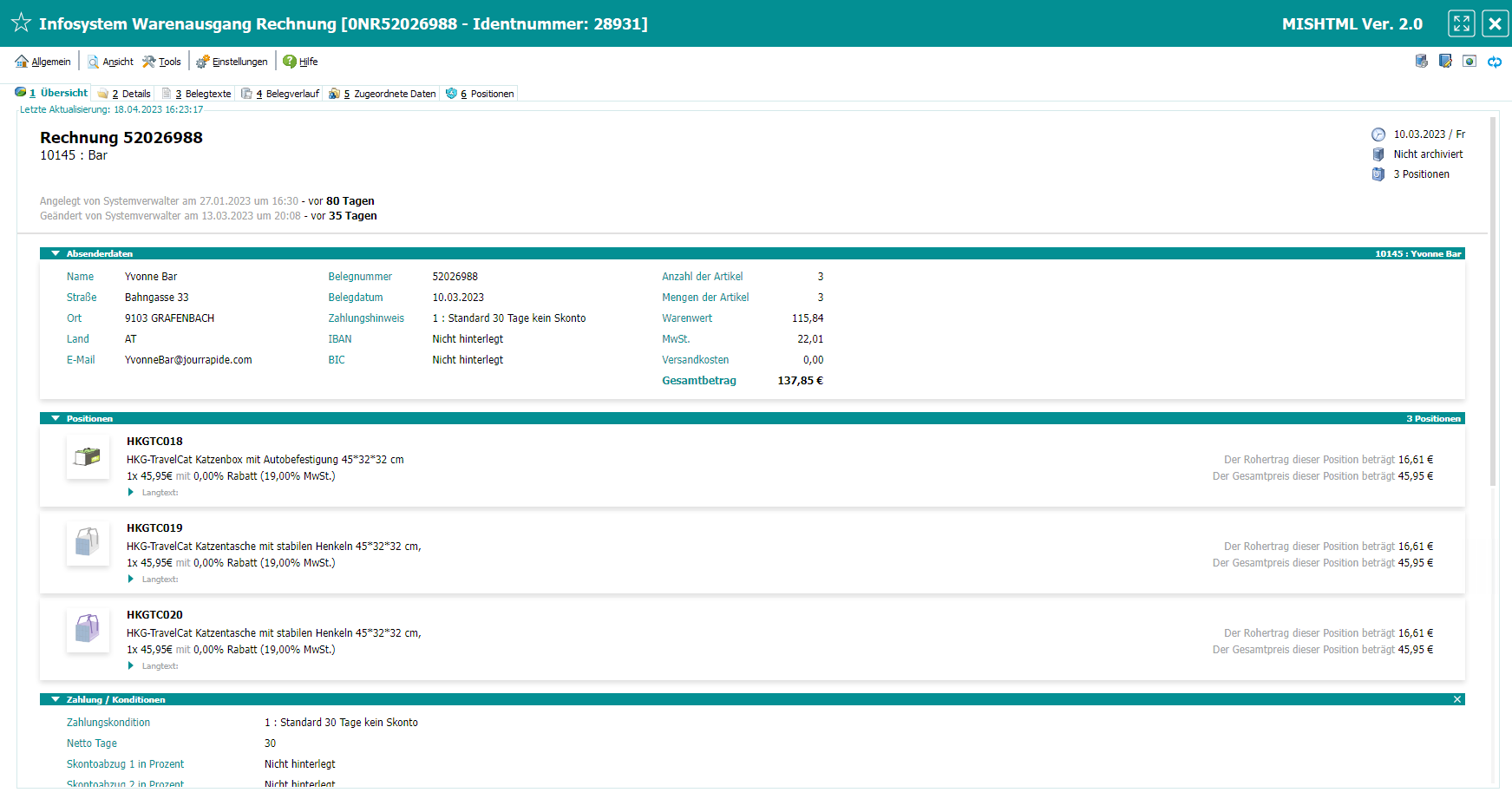Click the database server icon in top-right toolbar
Viewport: 1512px width, 799px height.
1421,62
